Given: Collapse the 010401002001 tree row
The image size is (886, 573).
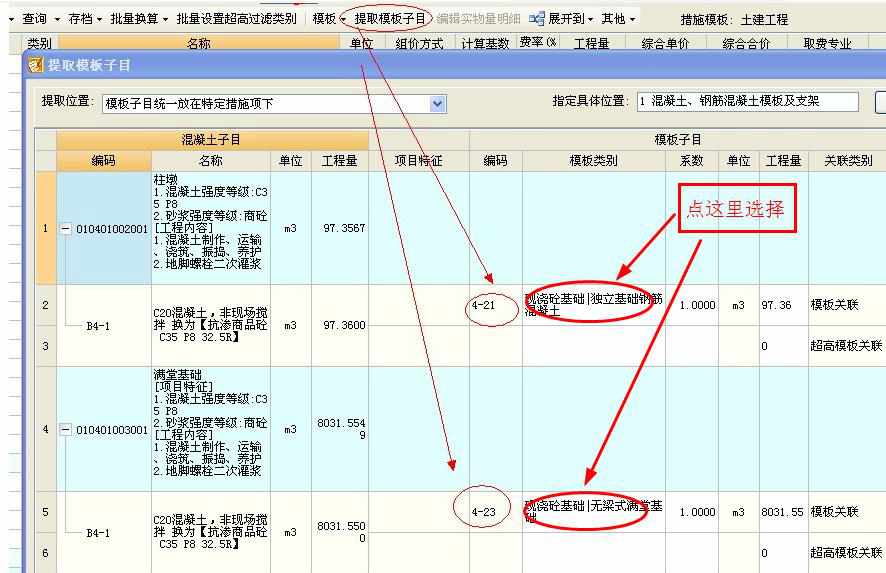Looking at the screenshot, I should (66, 229).
